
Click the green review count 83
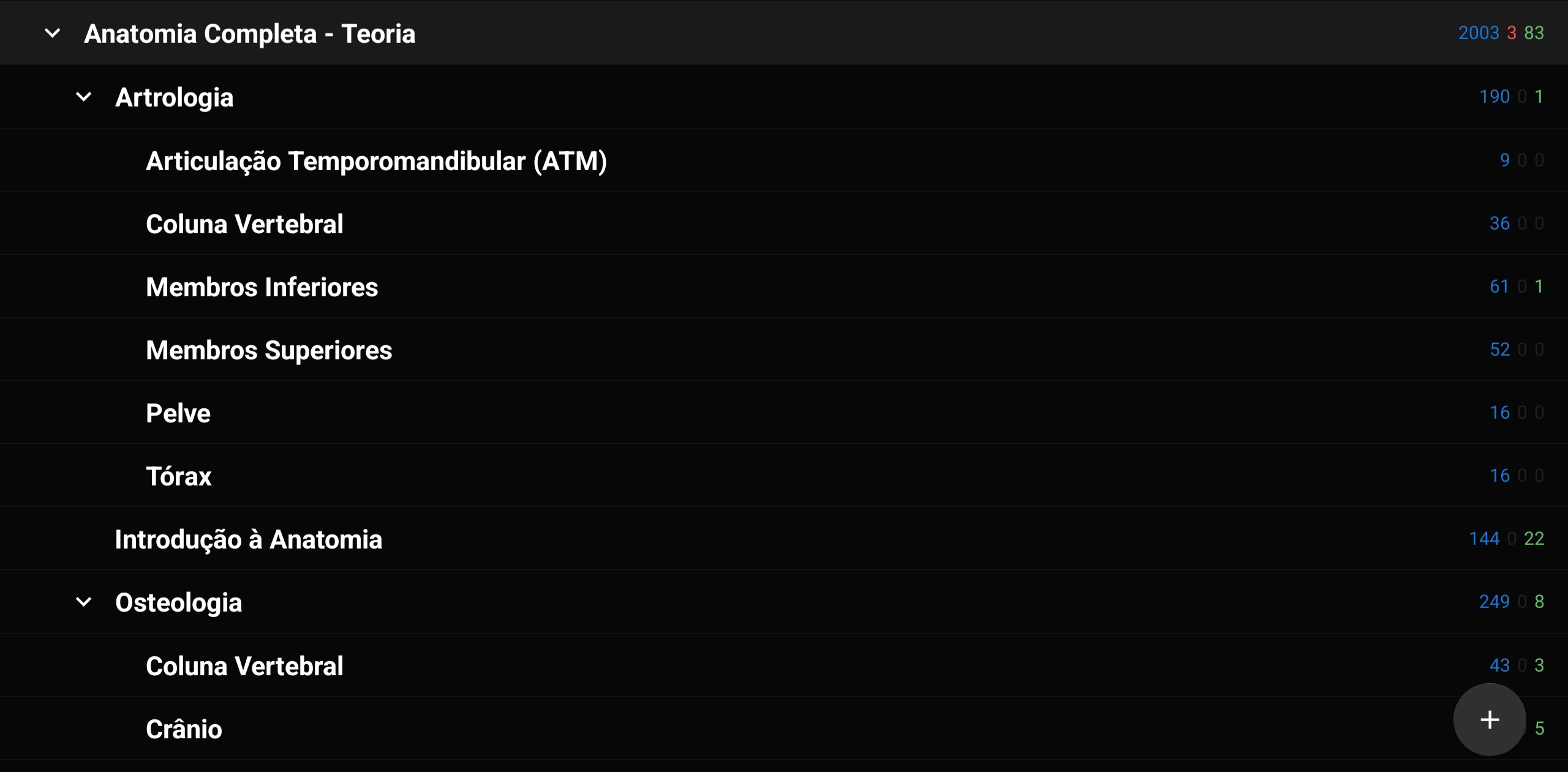point(1534,32)
